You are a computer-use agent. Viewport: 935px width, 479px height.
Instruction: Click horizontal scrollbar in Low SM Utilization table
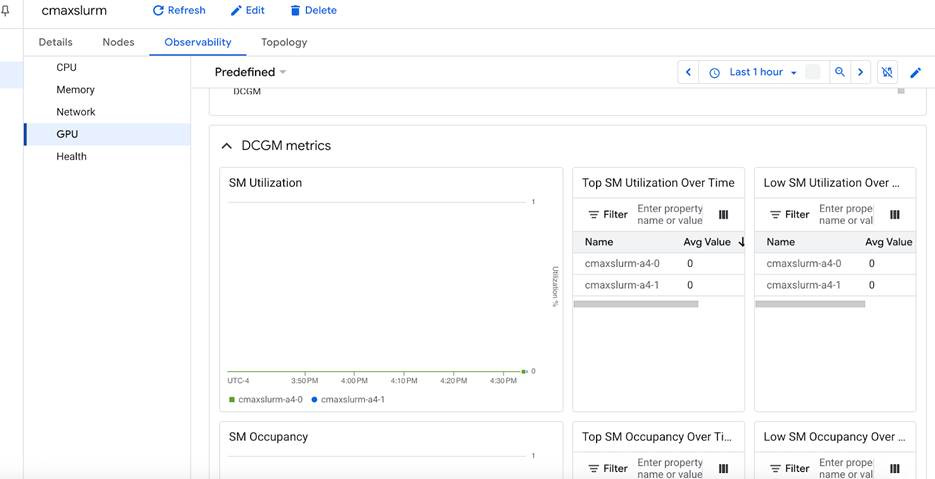[810, 304]
